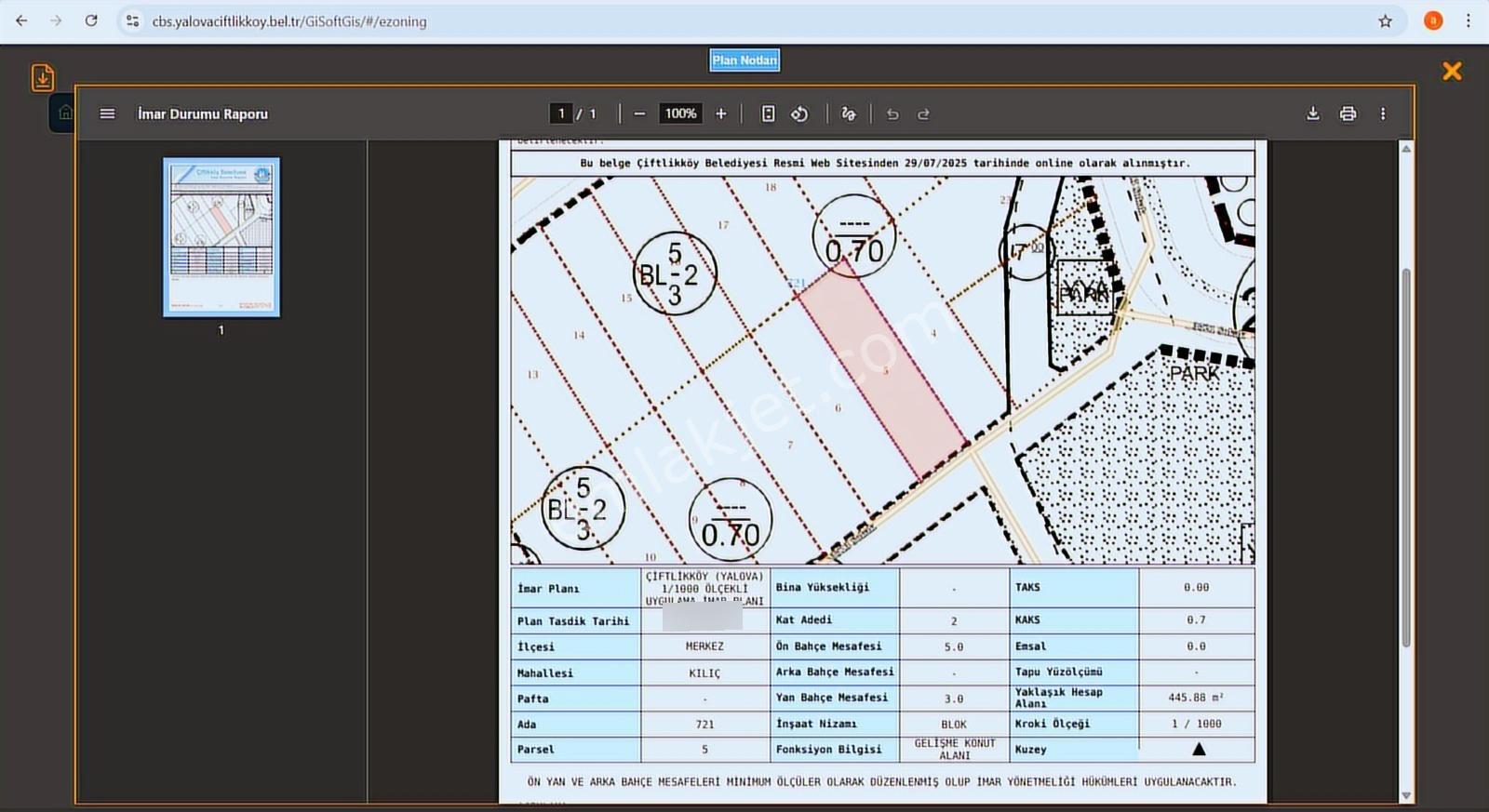Screen dimensions: 1489x812
Task: Download the İmar Durumu Raporu PDF
Action: tap(1313, 113)
